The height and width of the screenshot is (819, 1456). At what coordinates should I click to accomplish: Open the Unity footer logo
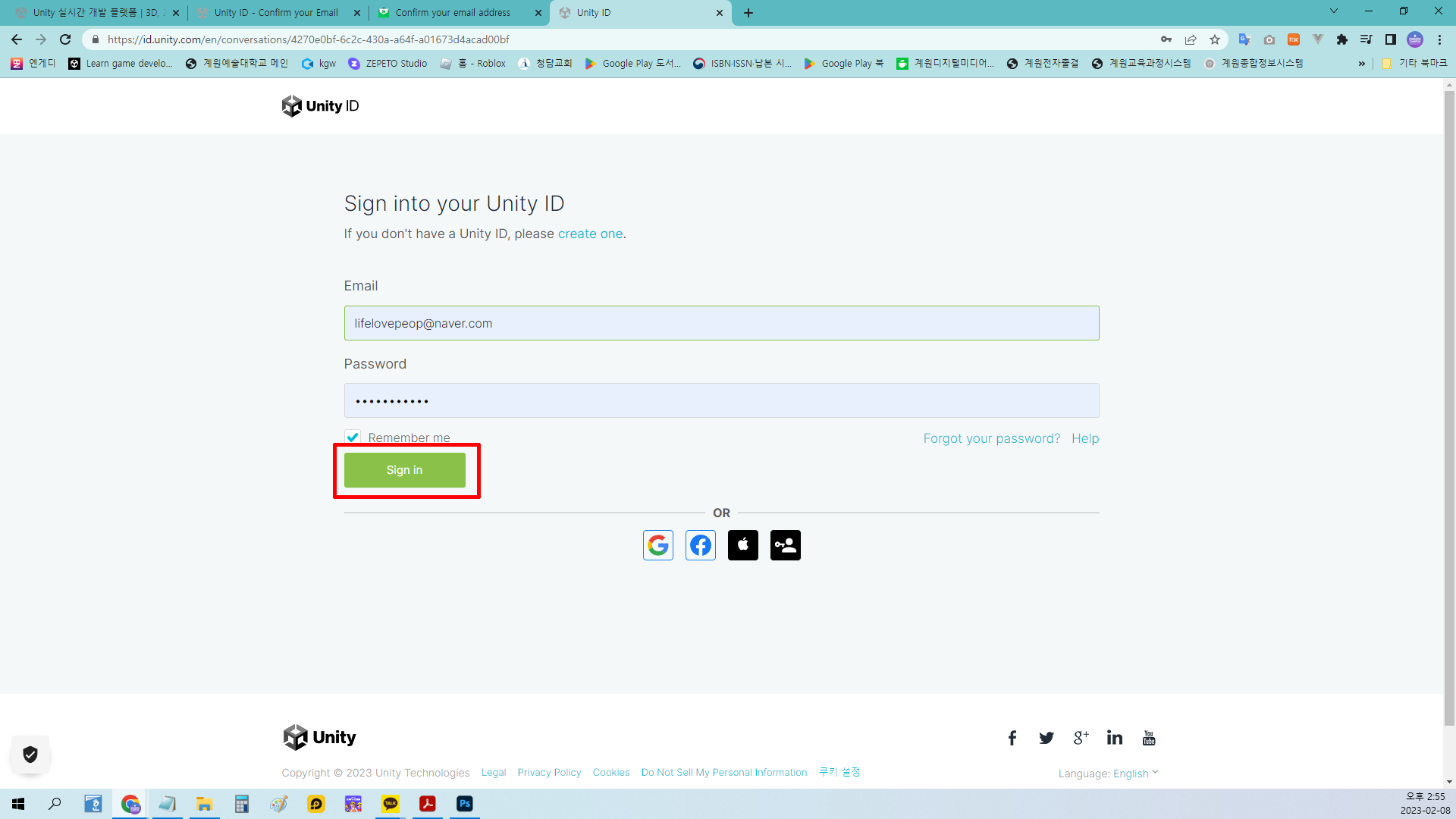(319, 737)
